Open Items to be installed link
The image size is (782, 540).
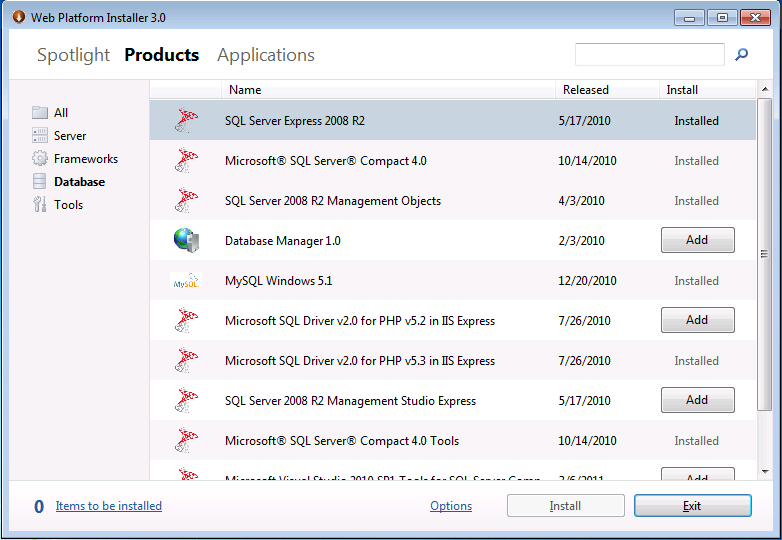(x=109, y=506)
